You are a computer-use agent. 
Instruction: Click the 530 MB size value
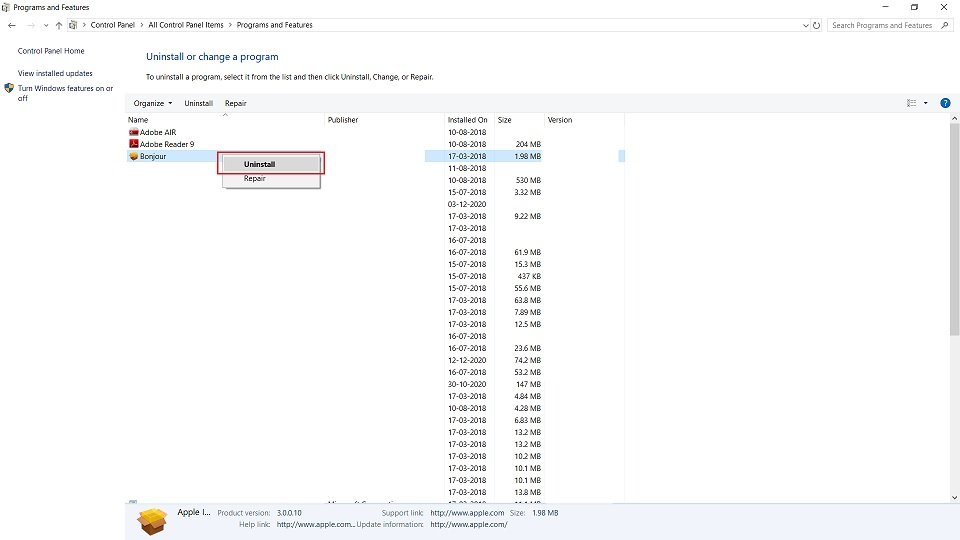(x=528, y=181)
